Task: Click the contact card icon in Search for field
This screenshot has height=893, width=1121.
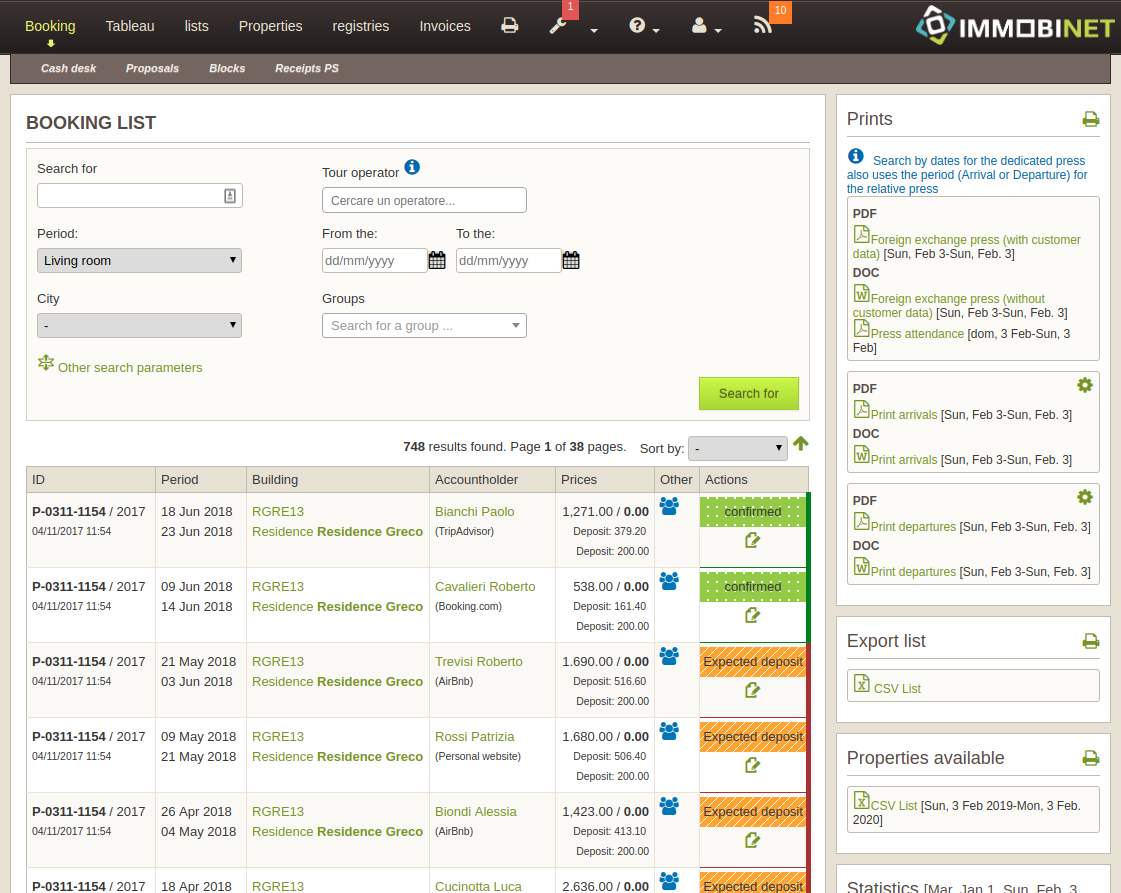Action: [x=229, y=196]
